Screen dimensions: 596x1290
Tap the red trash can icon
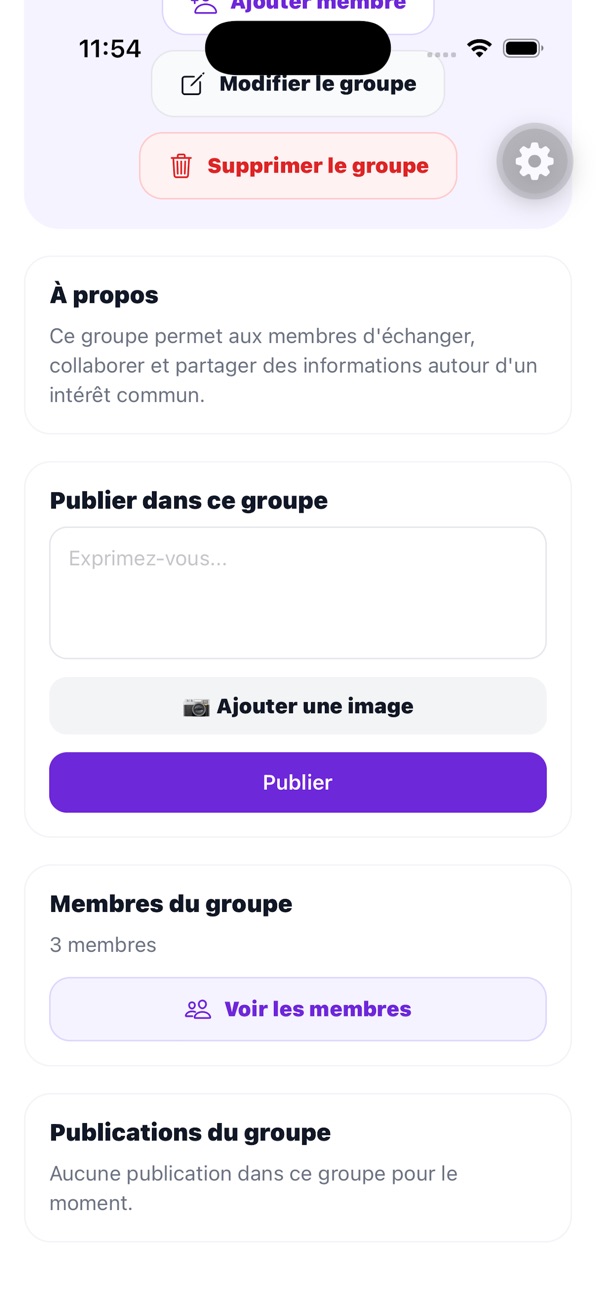click(181, 166)
